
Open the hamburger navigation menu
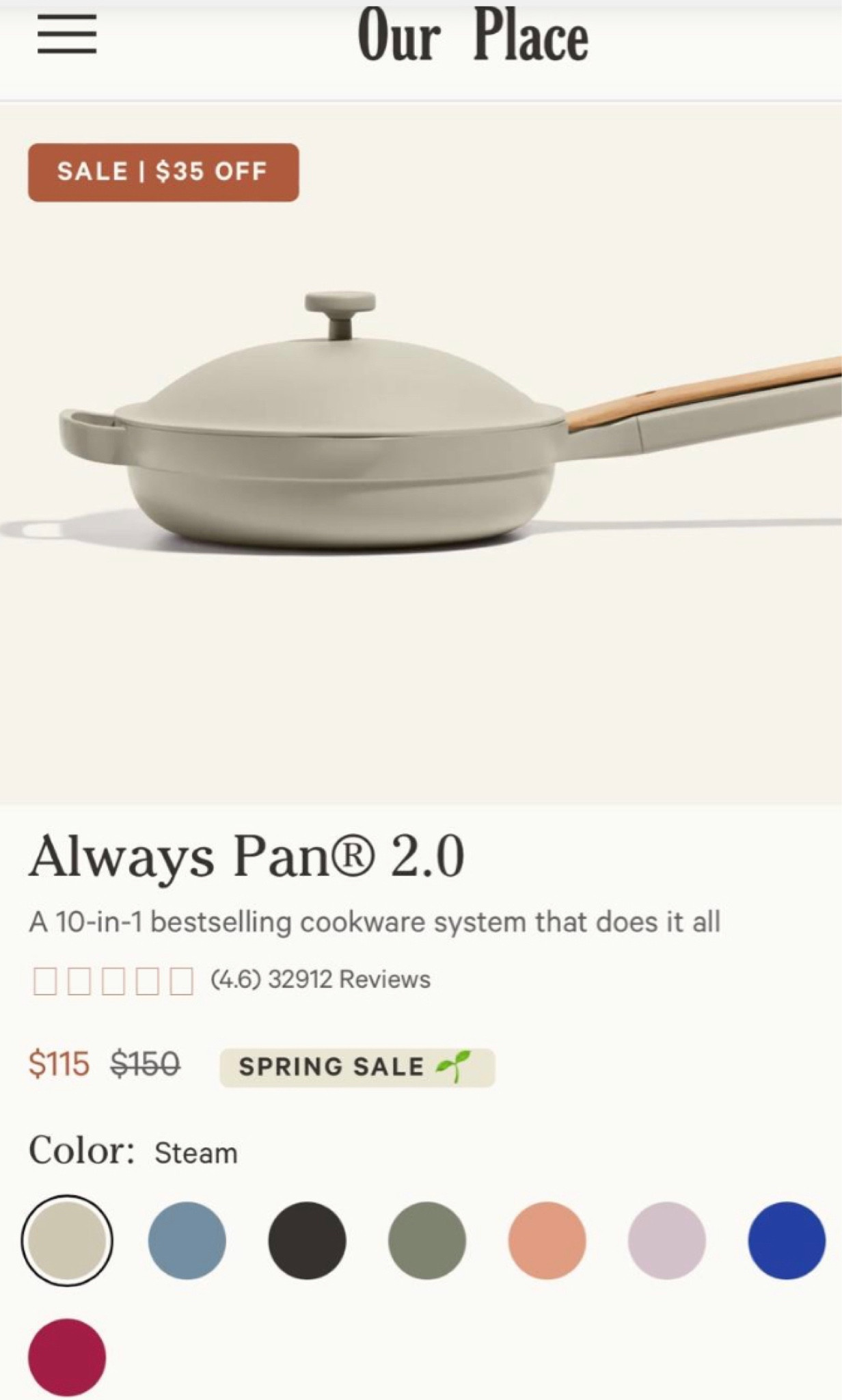(x=66, y=36)
